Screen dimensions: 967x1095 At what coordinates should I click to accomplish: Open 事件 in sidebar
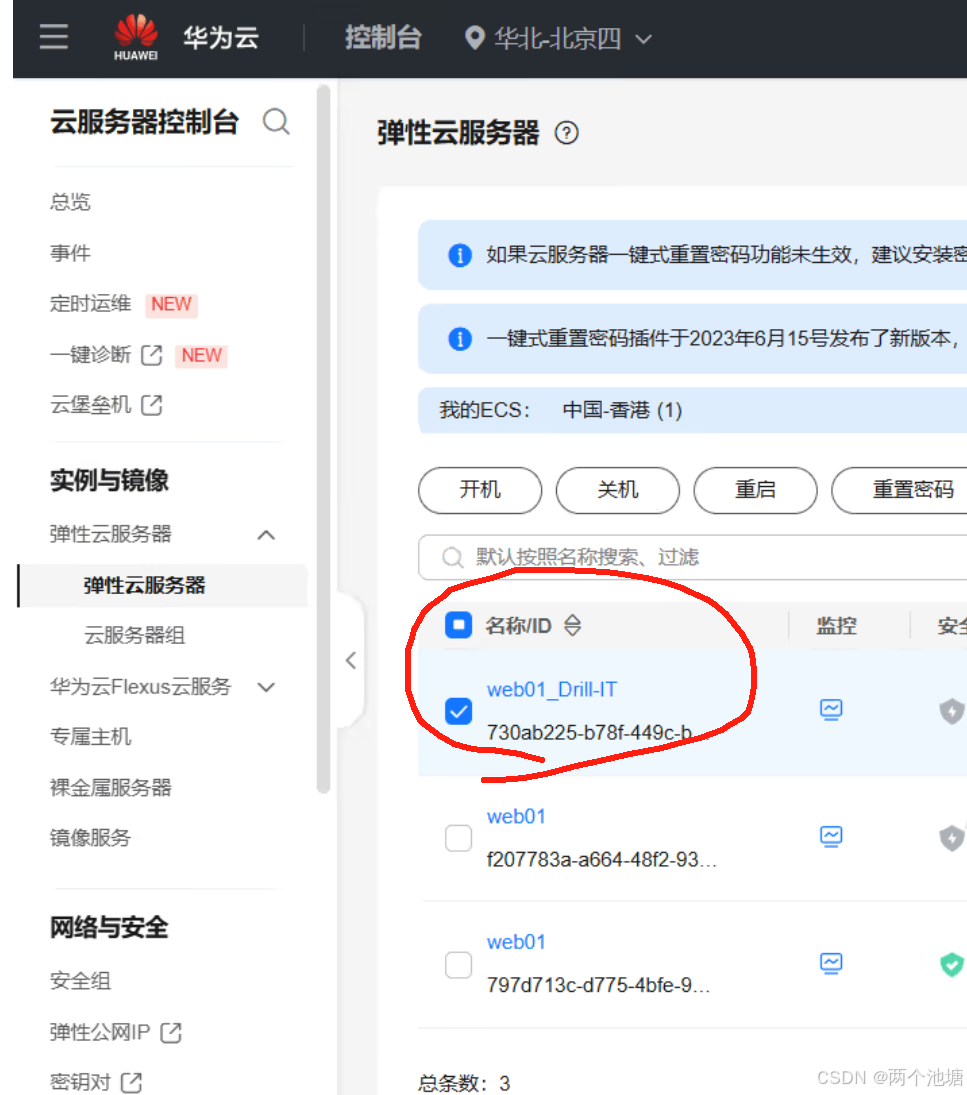coord(71,253)
